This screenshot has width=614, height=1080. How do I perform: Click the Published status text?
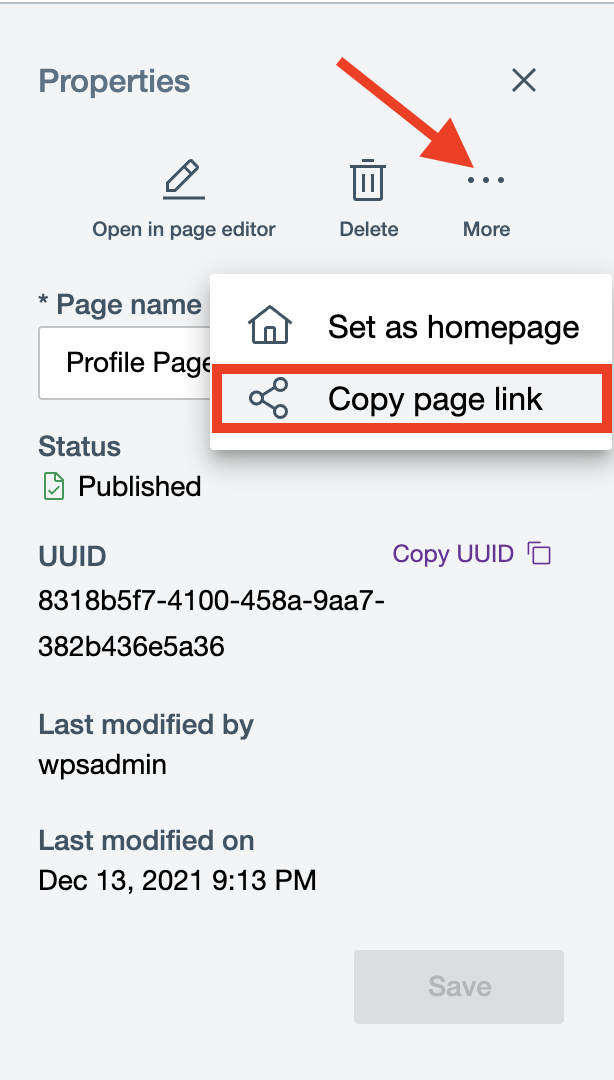(141, 487)
